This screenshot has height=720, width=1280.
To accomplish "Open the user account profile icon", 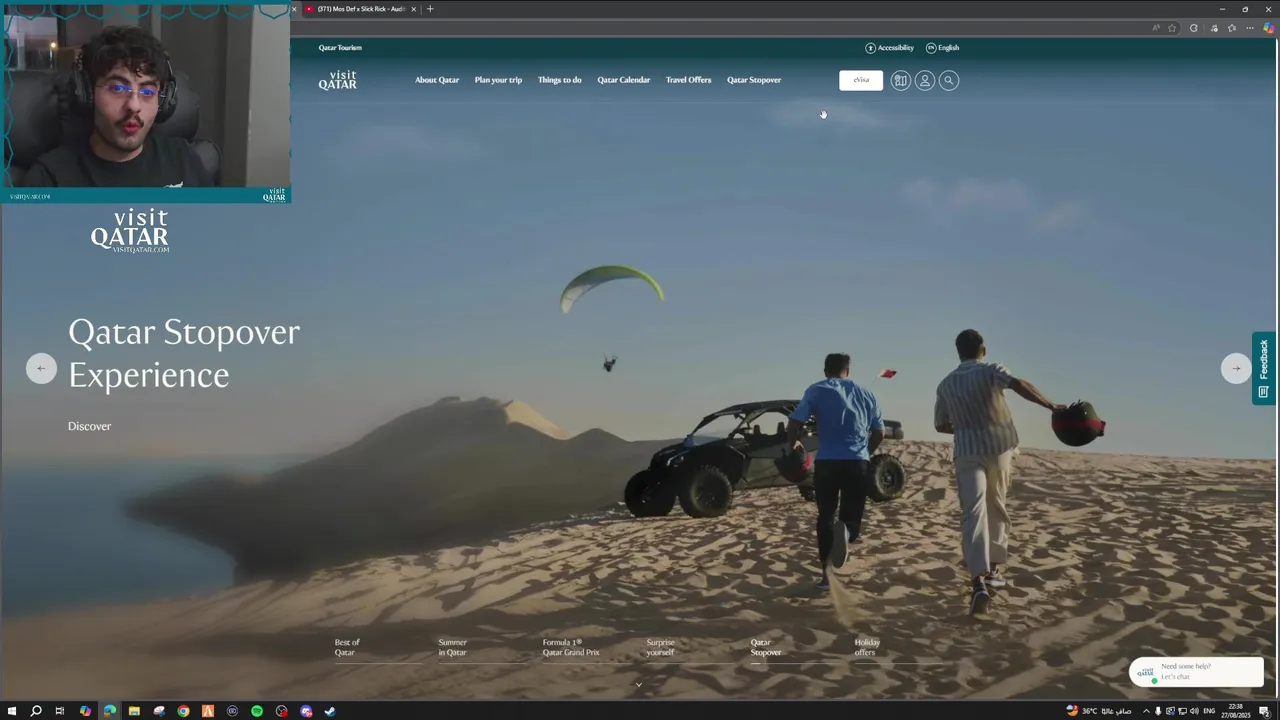I will coord(925,80).
